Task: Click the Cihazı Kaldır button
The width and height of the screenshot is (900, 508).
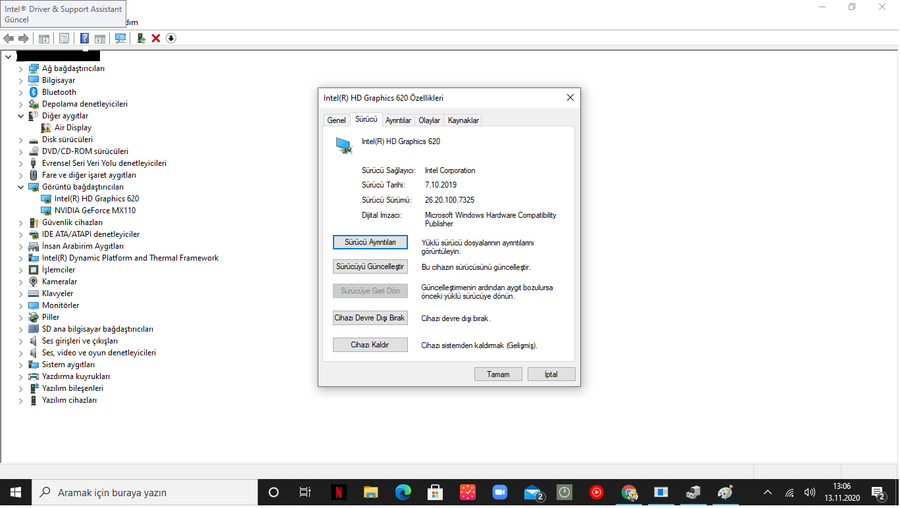Action: pyautogui.click(x=370, y=345)
